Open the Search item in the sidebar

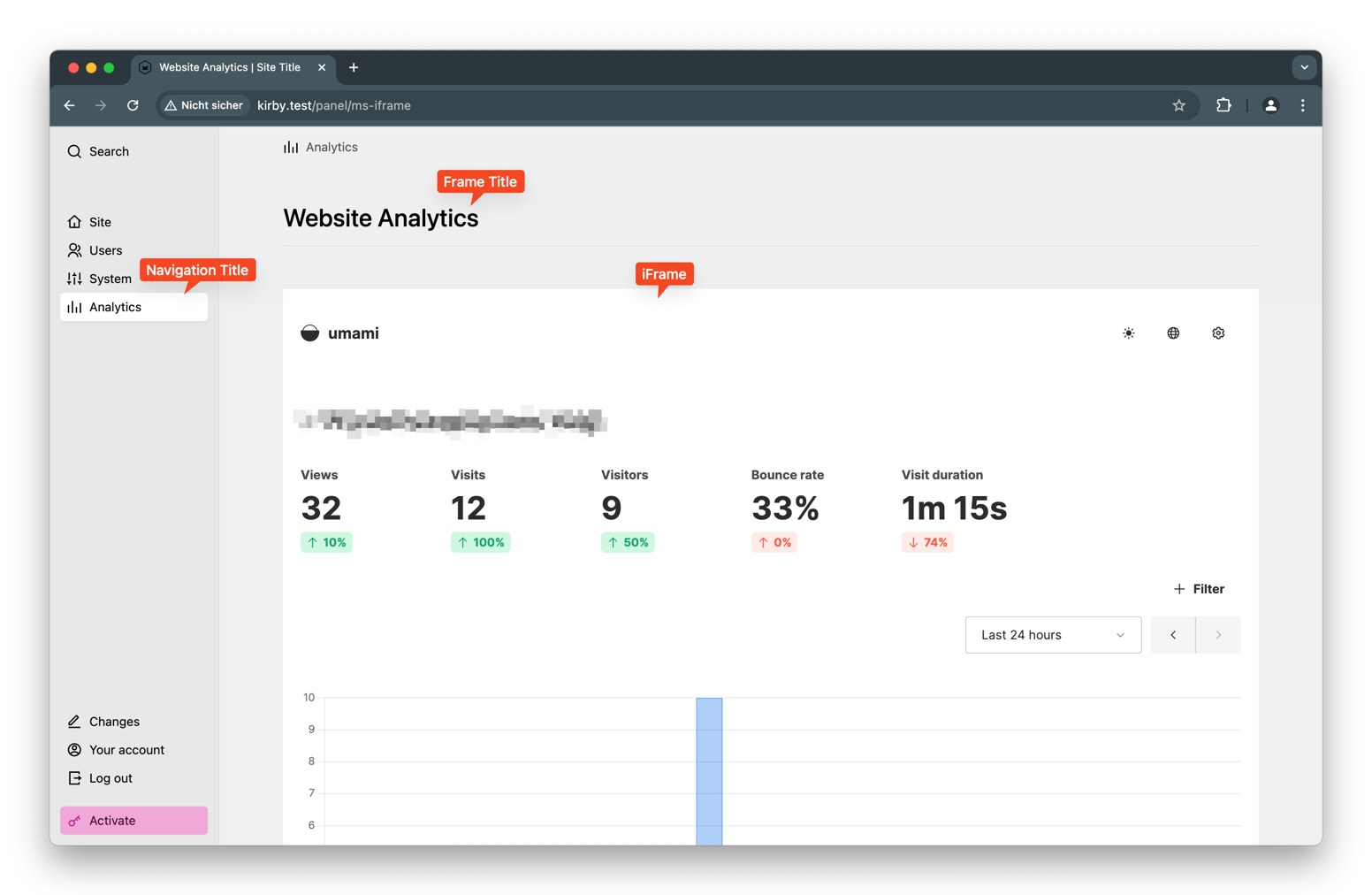pos(98,151)
